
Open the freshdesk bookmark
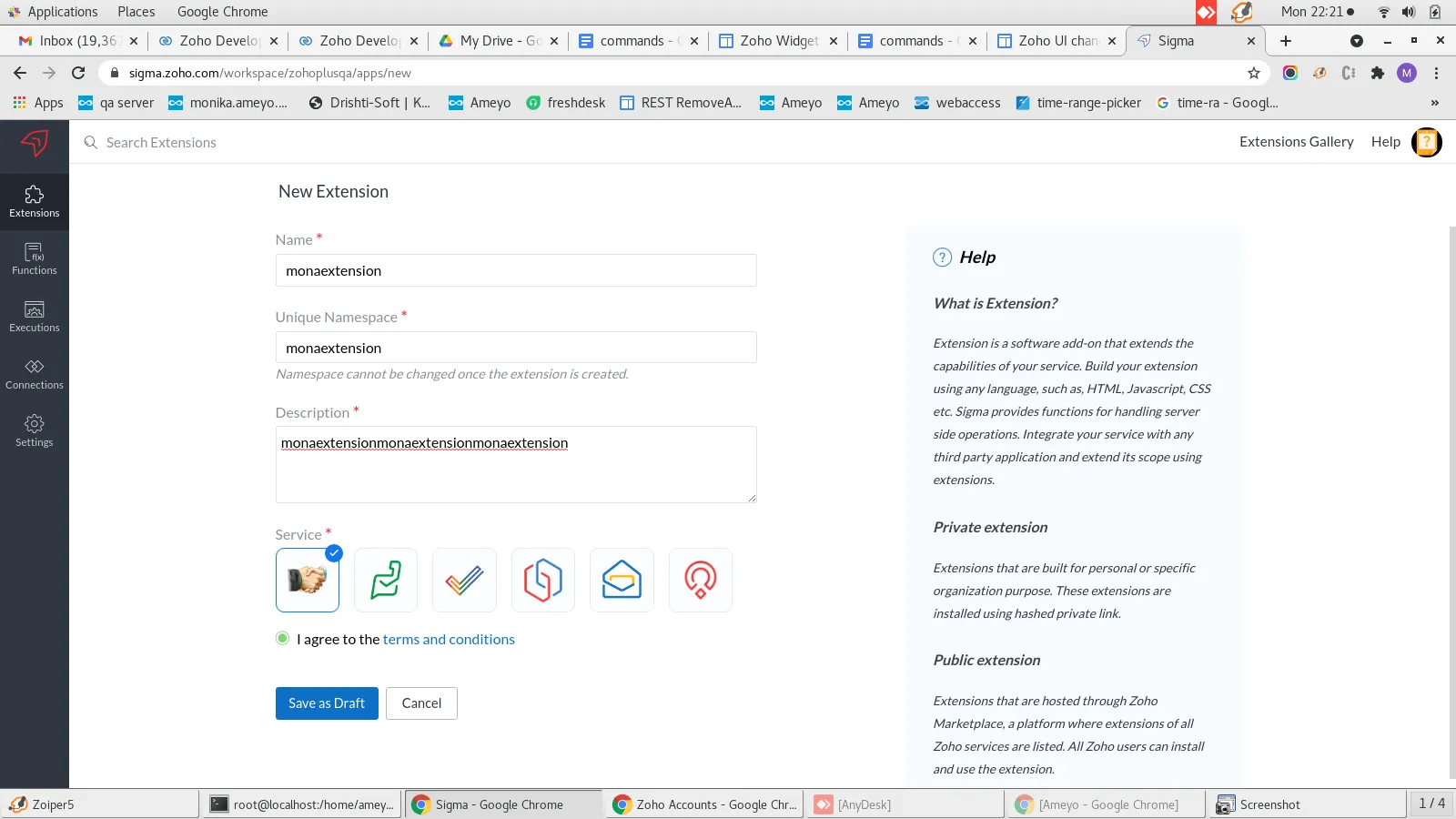point(565,103)
